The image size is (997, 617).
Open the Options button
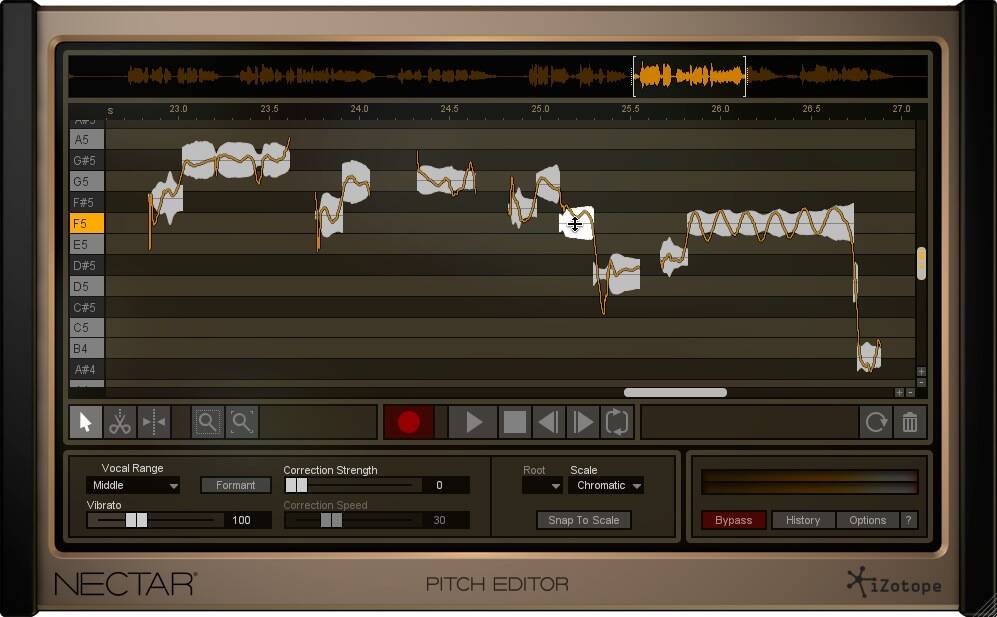click(867, 520)
